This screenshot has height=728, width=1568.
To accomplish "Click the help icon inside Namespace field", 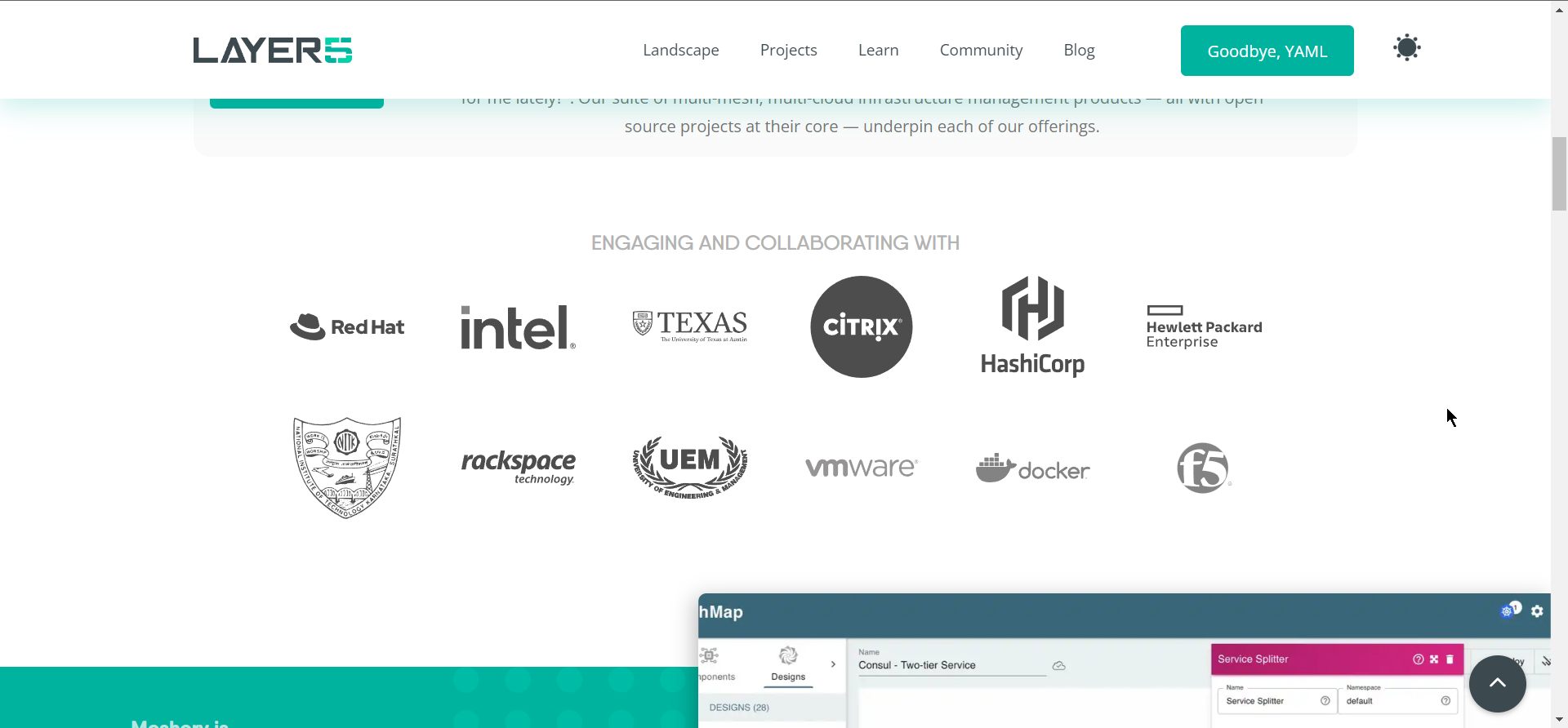I will click(x=1445, y=701).
